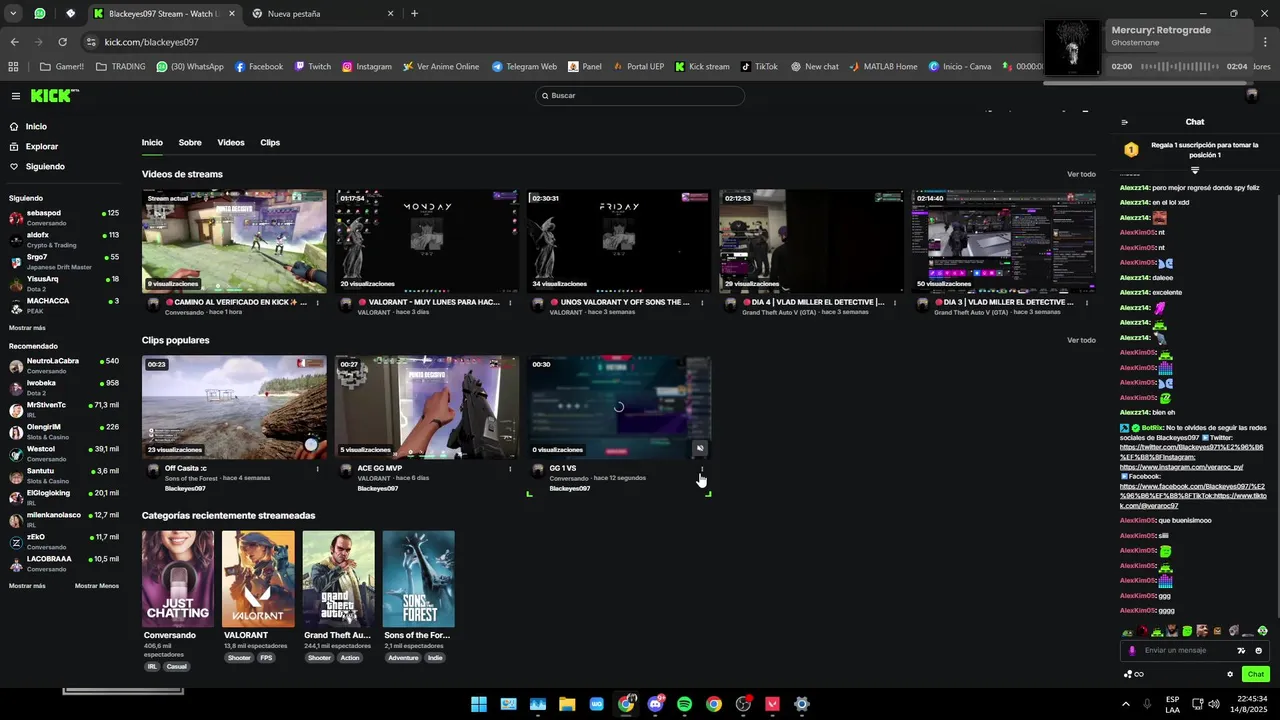The width and height of the screenshot is (1280, 720).
Task: Click Ver todo for Videos de streams
Action: [x=1081, y=175]
